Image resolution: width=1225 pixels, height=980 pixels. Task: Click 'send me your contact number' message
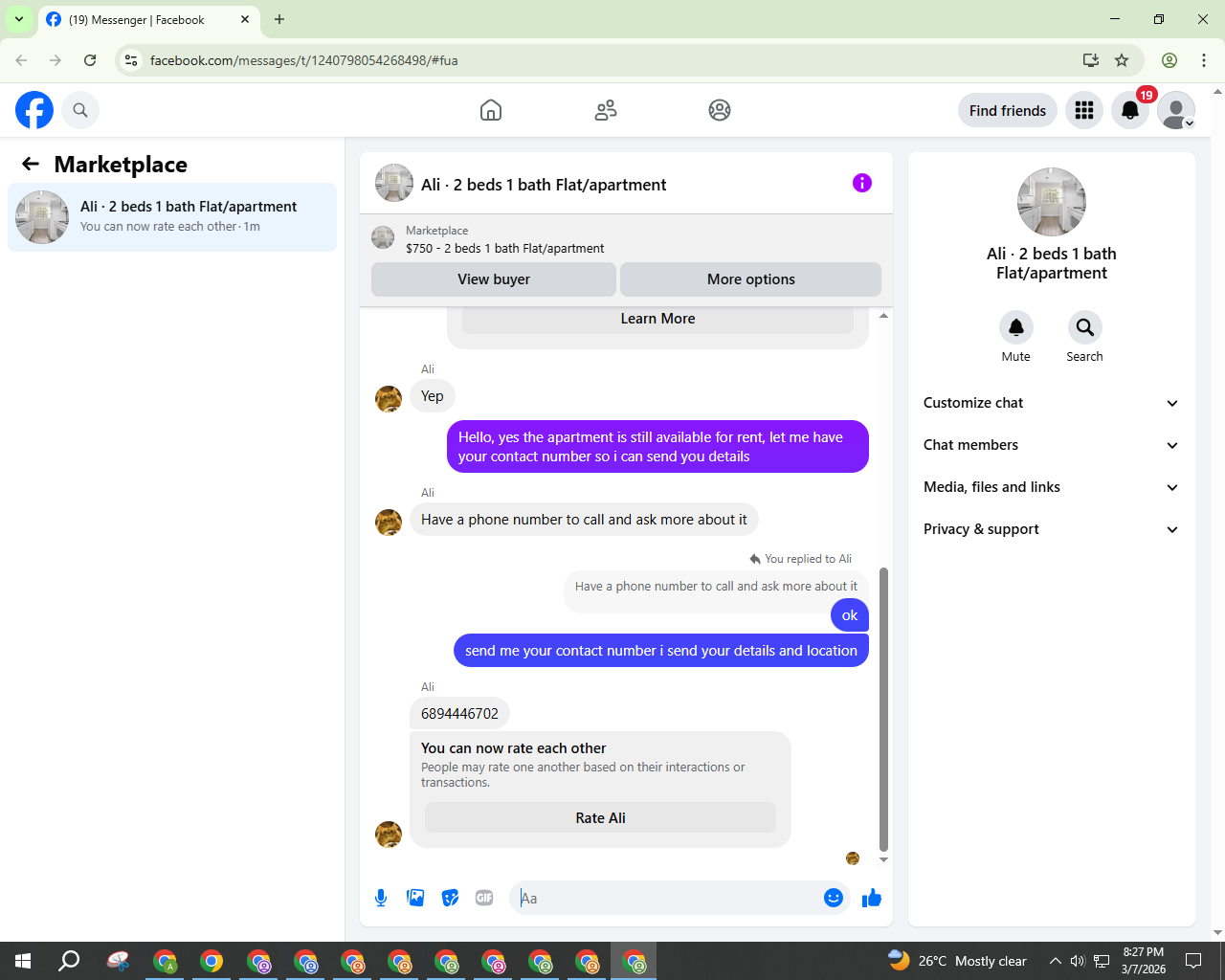tap(661, 651)
